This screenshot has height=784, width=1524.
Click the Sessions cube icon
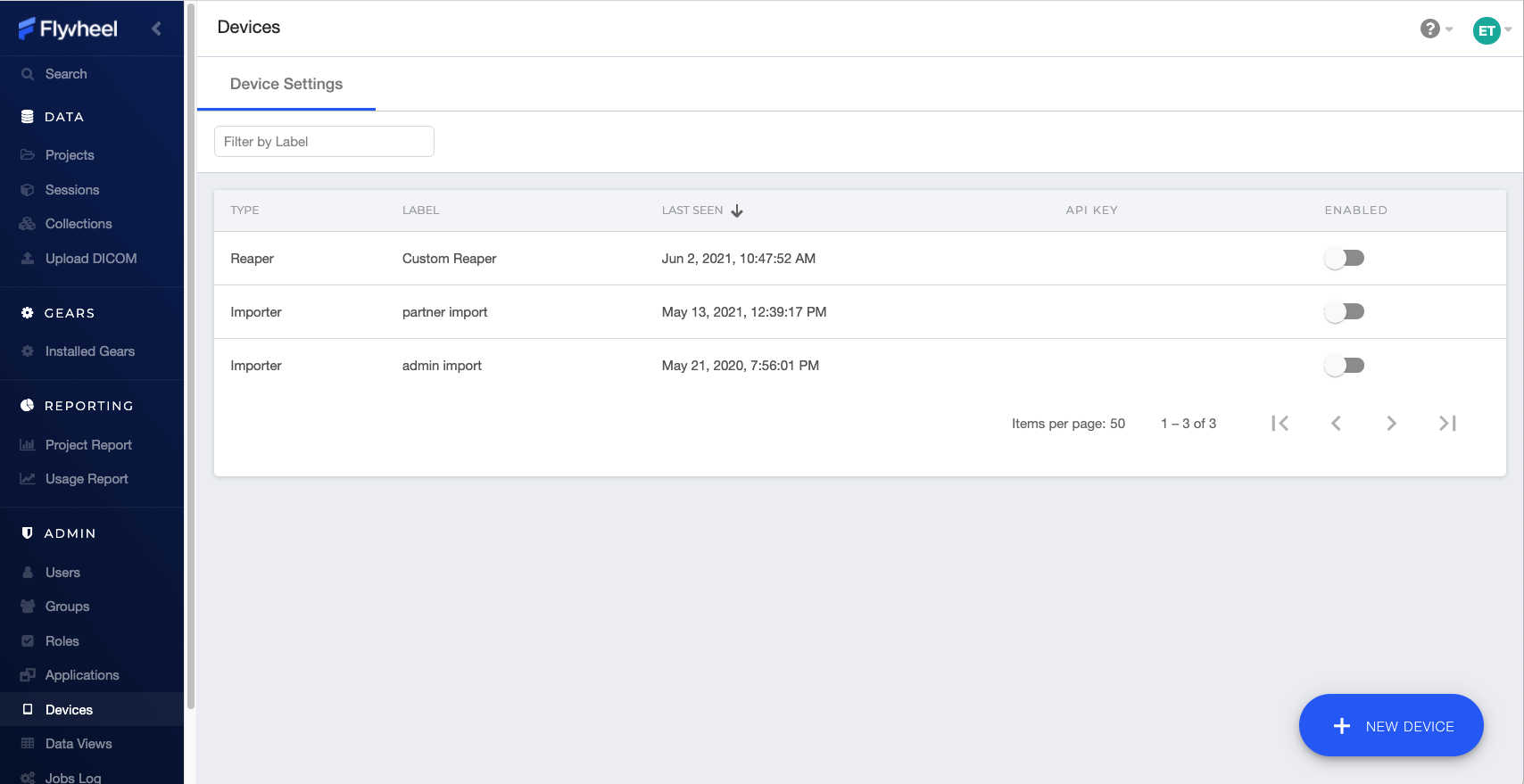pos(28,190)
